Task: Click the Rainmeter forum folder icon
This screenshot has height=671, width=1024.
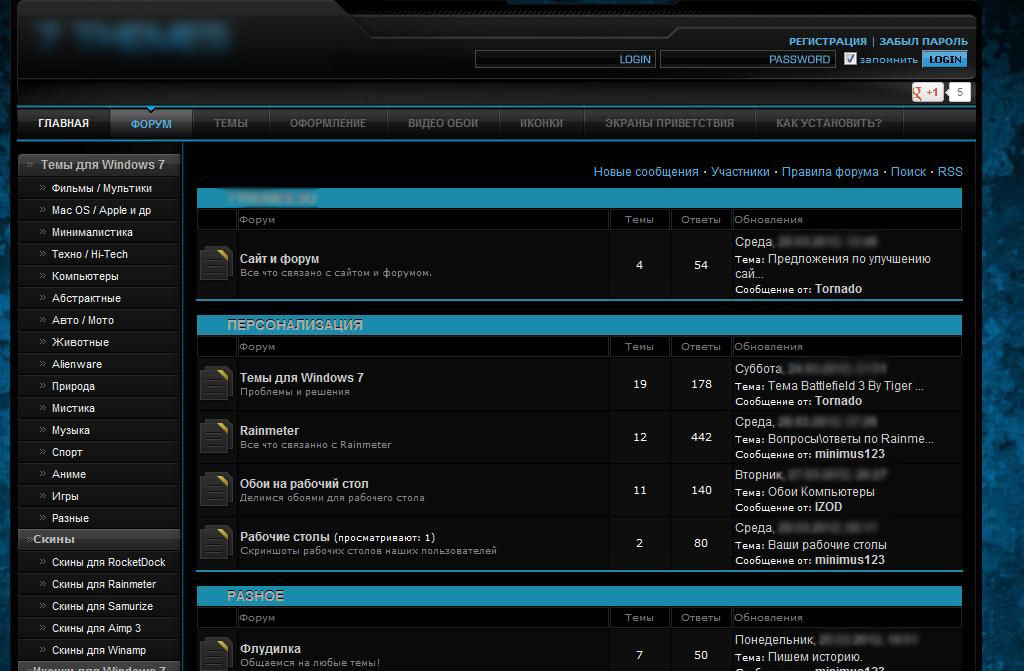Action: pos(216,436)
